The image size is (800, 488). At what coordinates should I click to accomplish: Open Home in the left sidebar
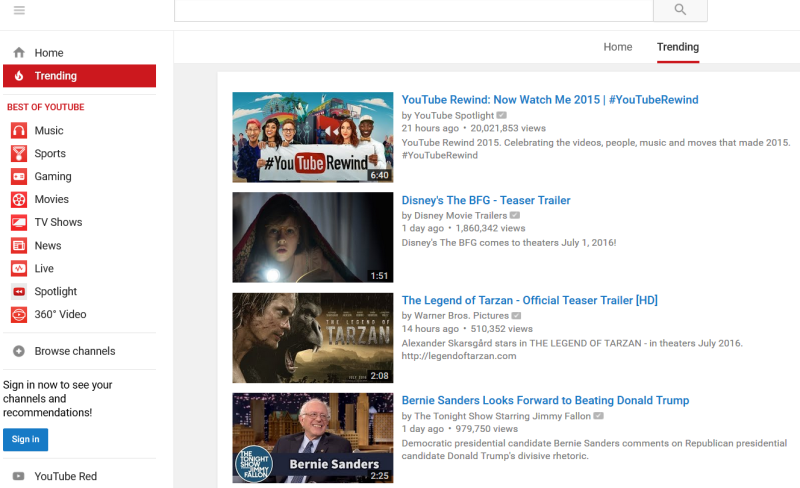click(x=49, y=53)
